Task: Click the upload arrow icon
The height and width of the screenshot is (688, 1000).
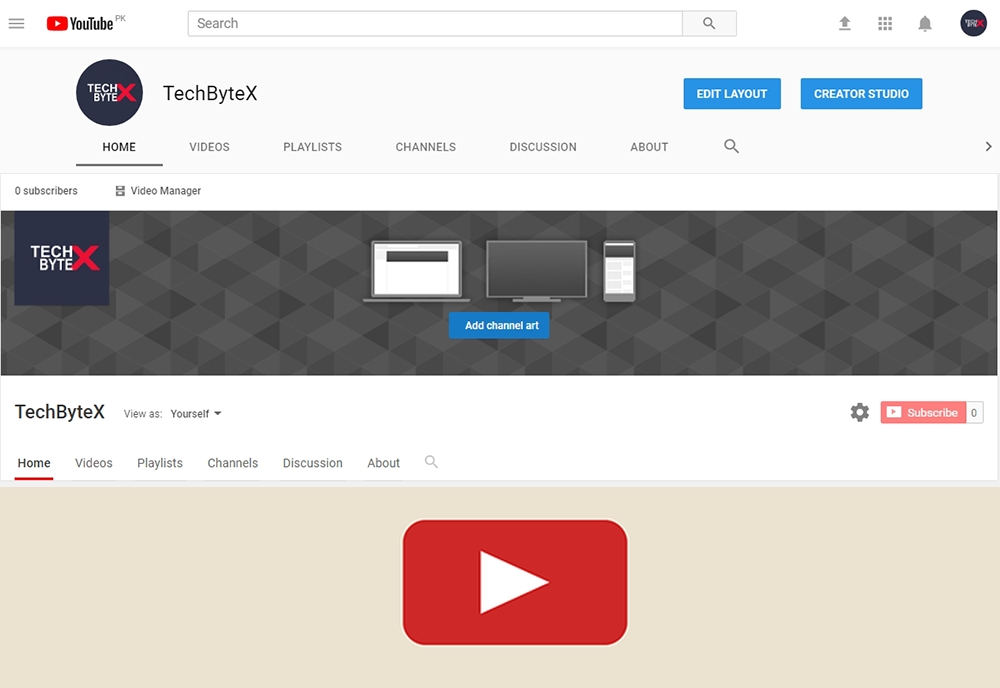Action: point(844,23)
